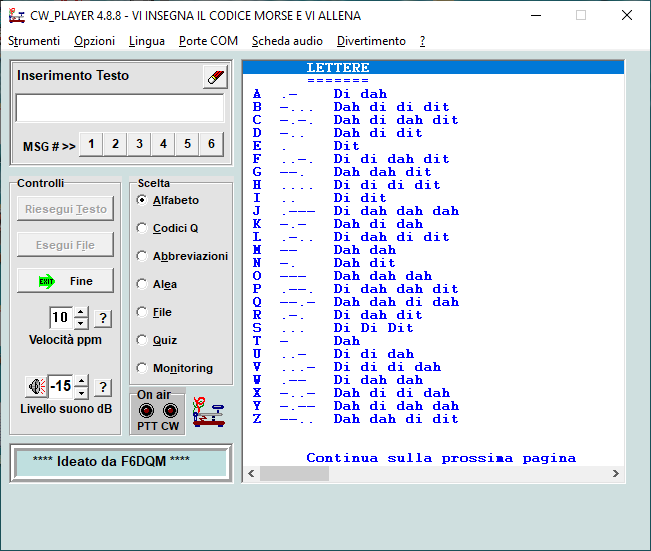Image resolution: width=651 pixels, height=551 pixels.
Task: Click the speaker mute icon
Action: tap(36, 387)
